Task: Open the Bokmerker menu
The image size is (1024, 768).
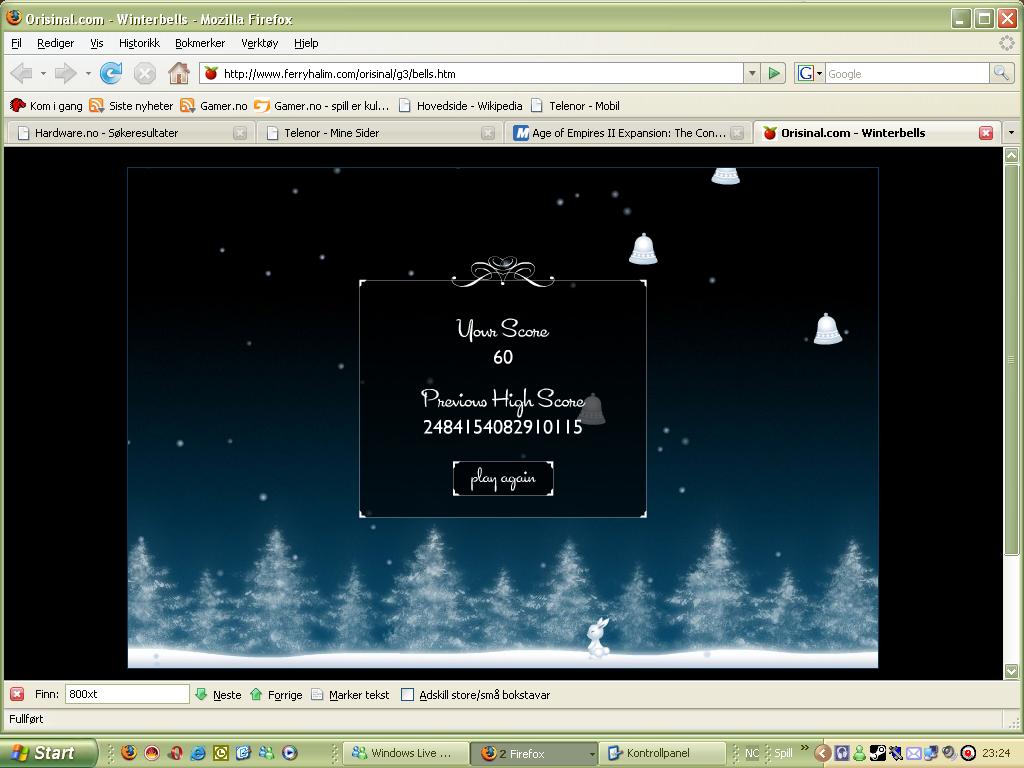Action: tap(200, 43)
